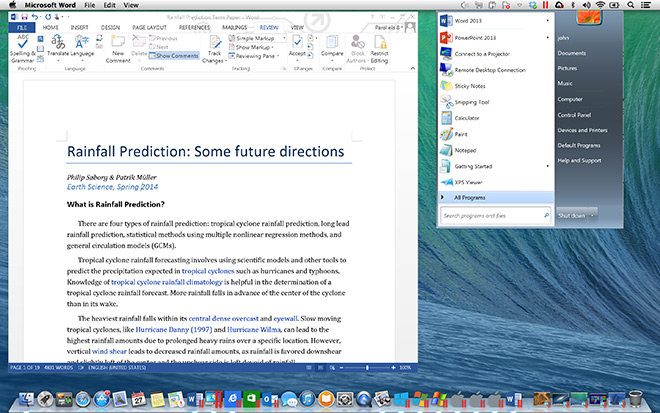
Task: Open Spotlight search in menu bar
Action: pos(631,5)
